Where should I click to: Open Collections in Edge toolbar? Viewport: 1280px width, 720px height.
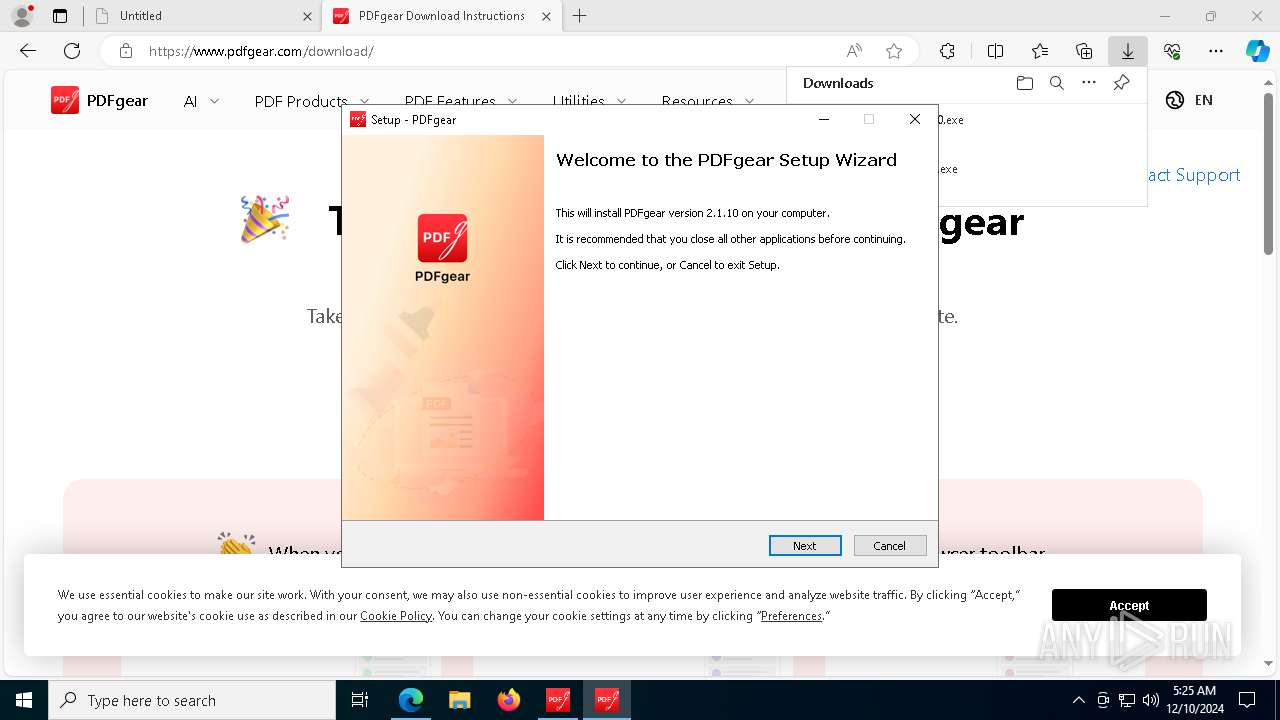(1084, 51)
